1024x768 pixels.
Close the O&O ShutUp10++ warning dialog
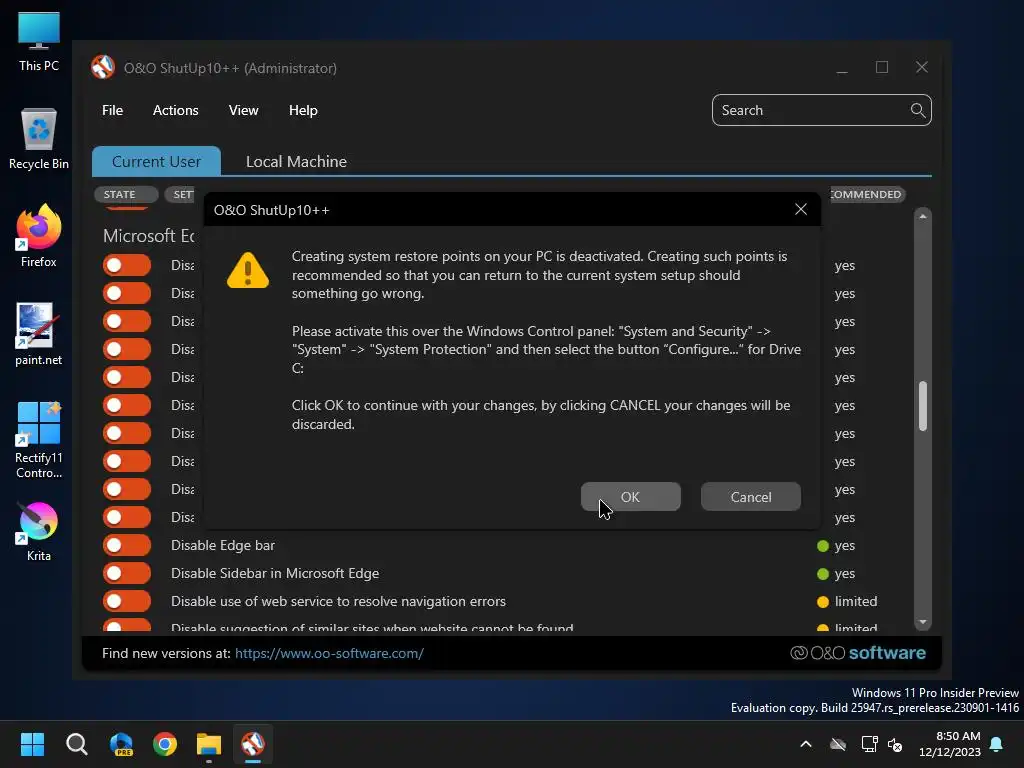point(801,210)
